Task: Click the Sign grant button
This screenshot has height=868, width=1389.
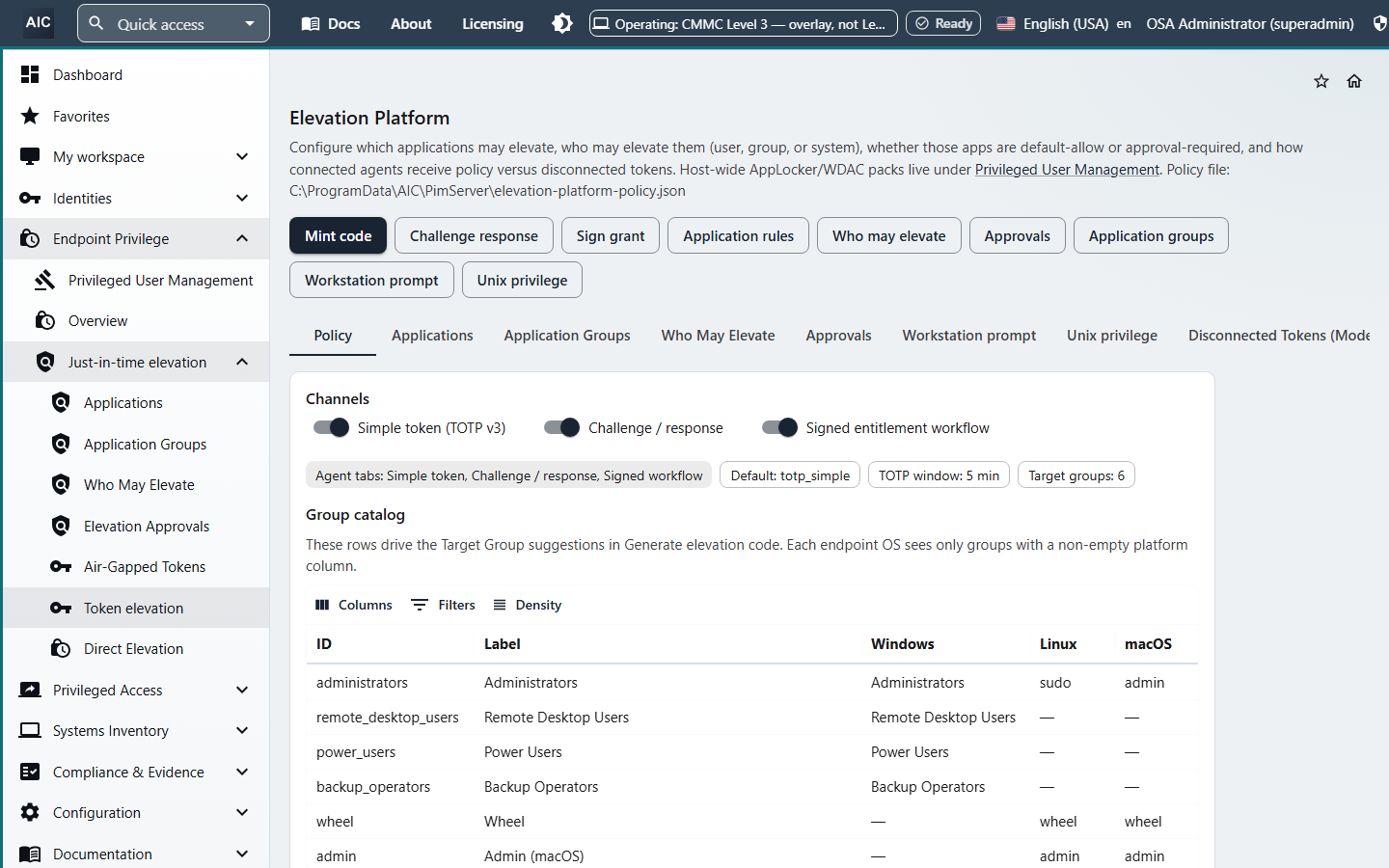Action: 611,235
